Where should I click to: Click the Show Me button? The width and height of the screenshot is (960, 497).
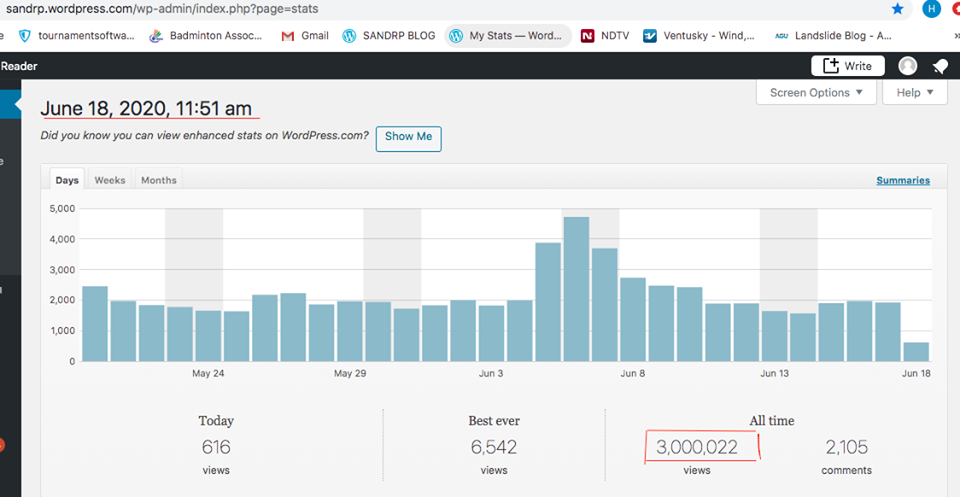coord(408,137)
